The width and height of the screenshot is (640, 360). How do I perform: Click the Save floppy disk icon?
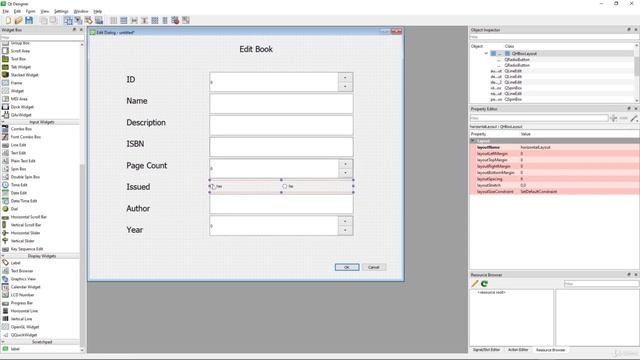[x=29, y=20]
